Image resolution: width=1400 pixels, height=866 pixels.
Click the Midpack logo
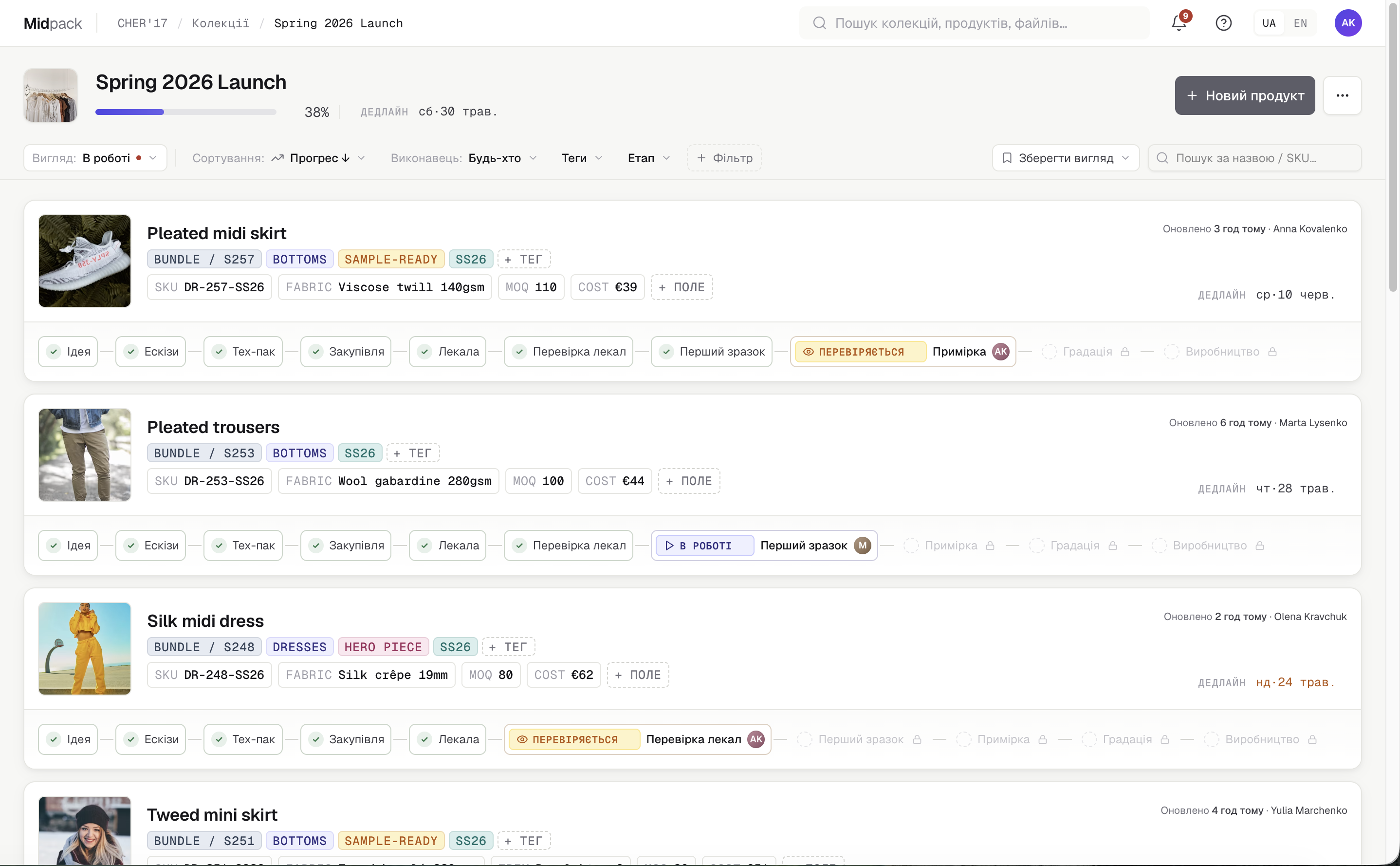(53, 23)
